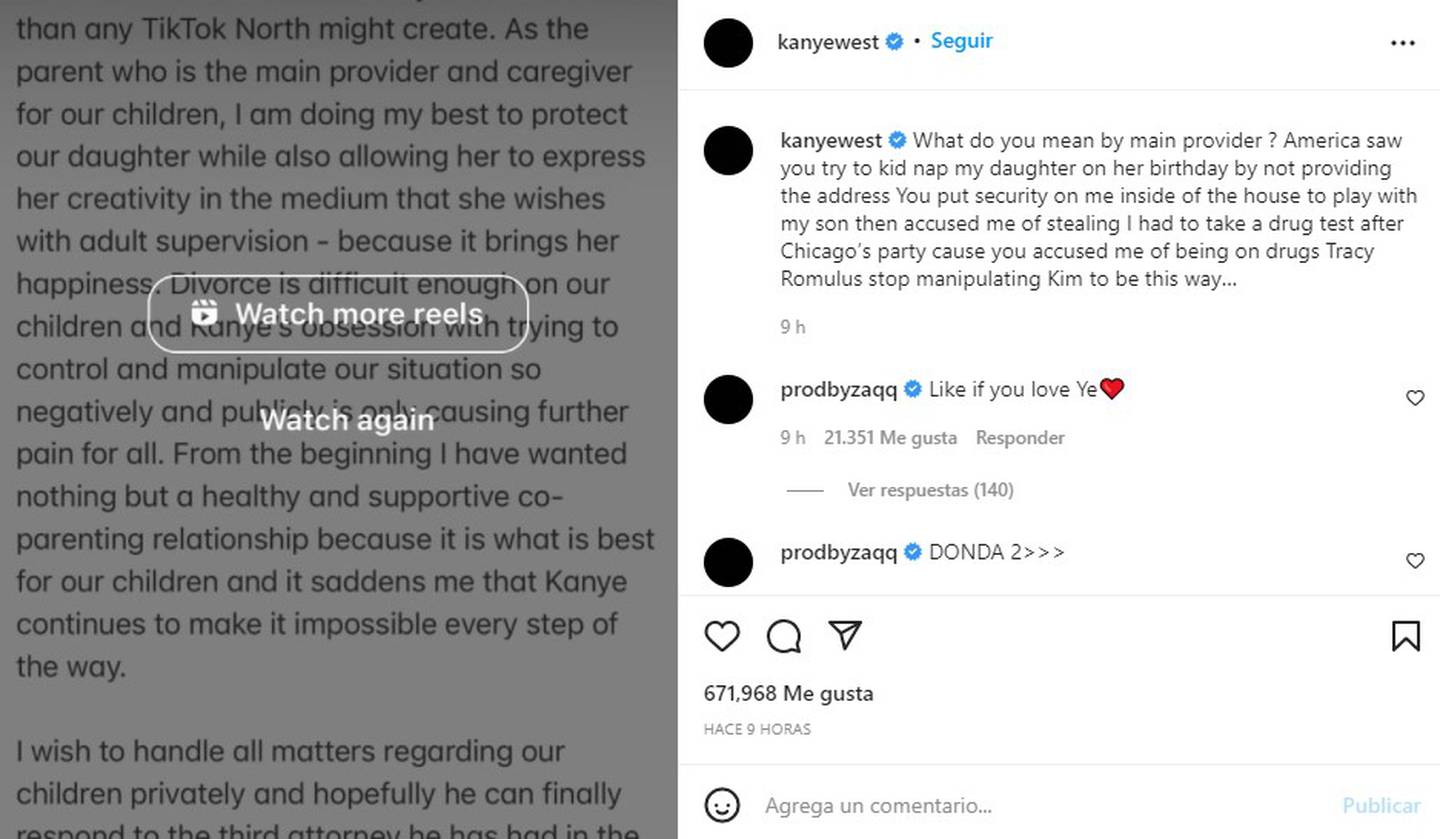
Task: Share post via paper plane icon
Action: pyautogui.click(x=845, y=635)
